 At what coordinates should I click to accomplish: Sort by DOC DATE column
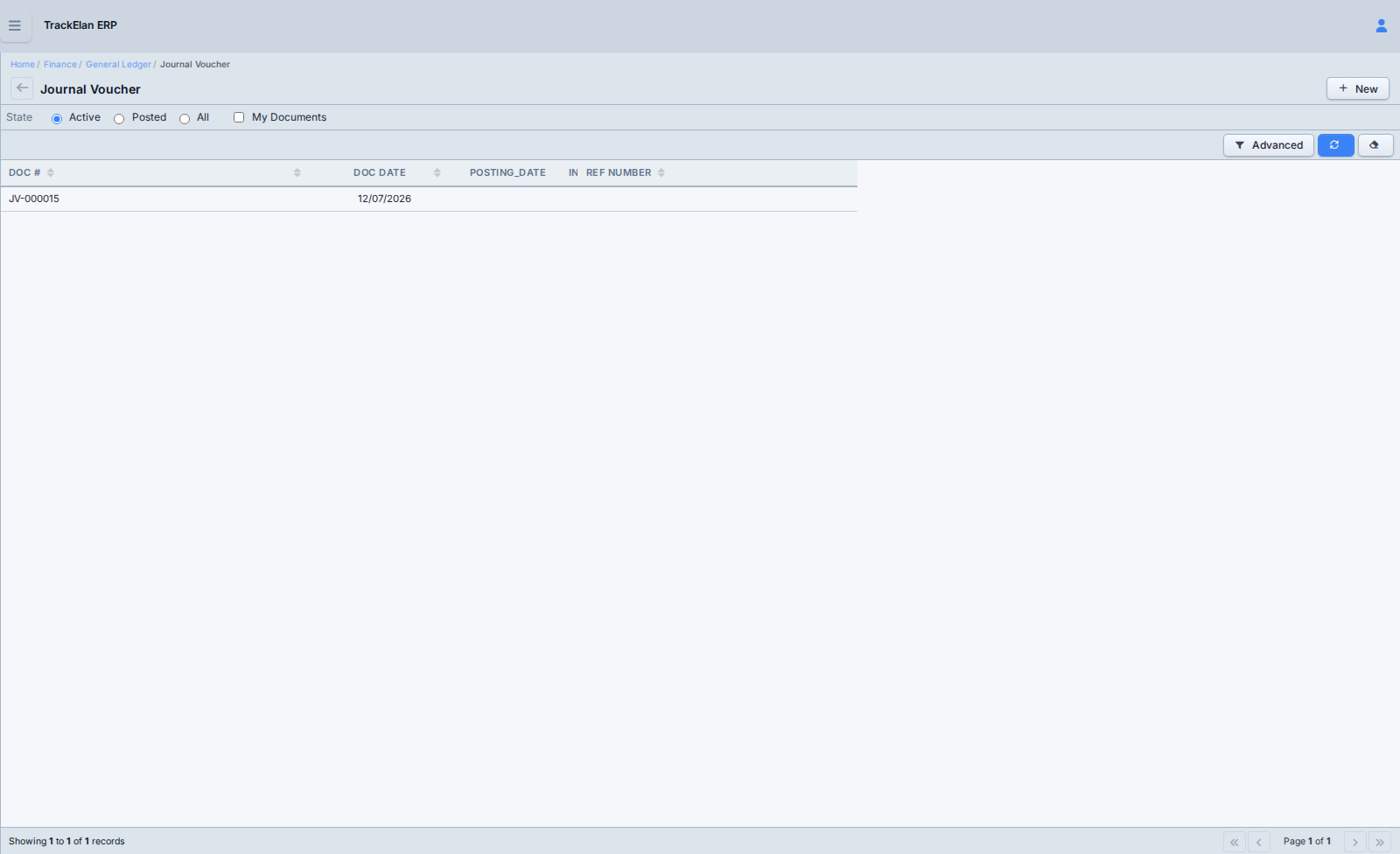[437, 172]
